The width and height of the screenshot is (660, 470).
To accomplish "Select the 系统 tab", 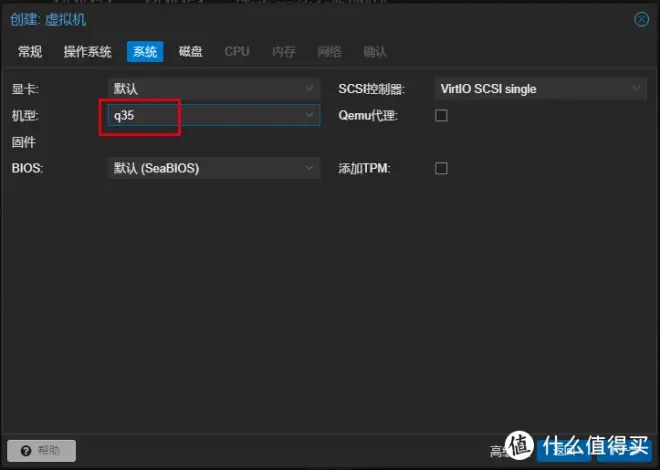I will click(x=145, y=51).
